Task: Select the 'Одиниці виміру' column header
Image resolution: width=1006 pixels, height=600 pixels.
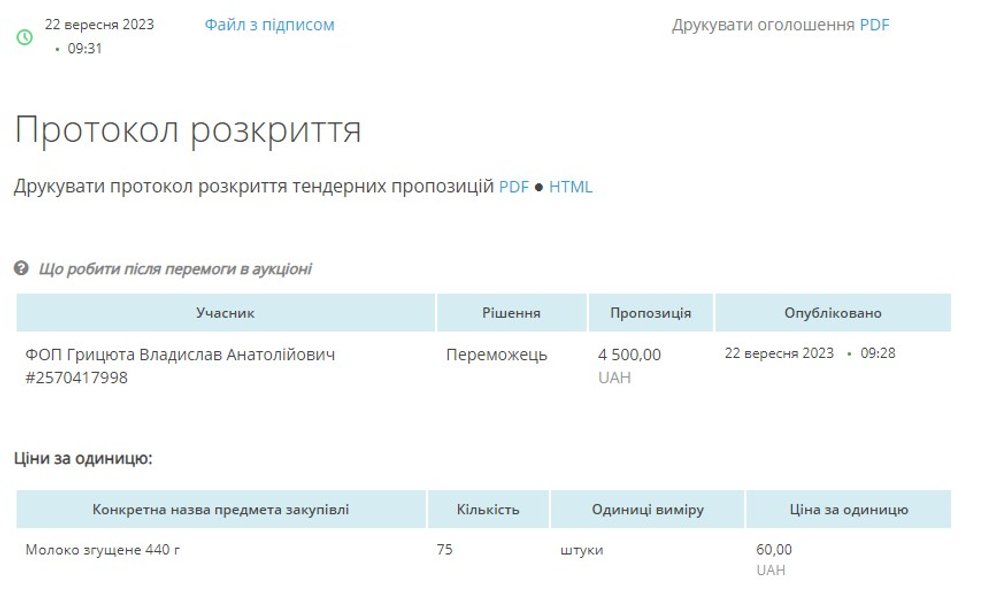Action: point(647,510)
